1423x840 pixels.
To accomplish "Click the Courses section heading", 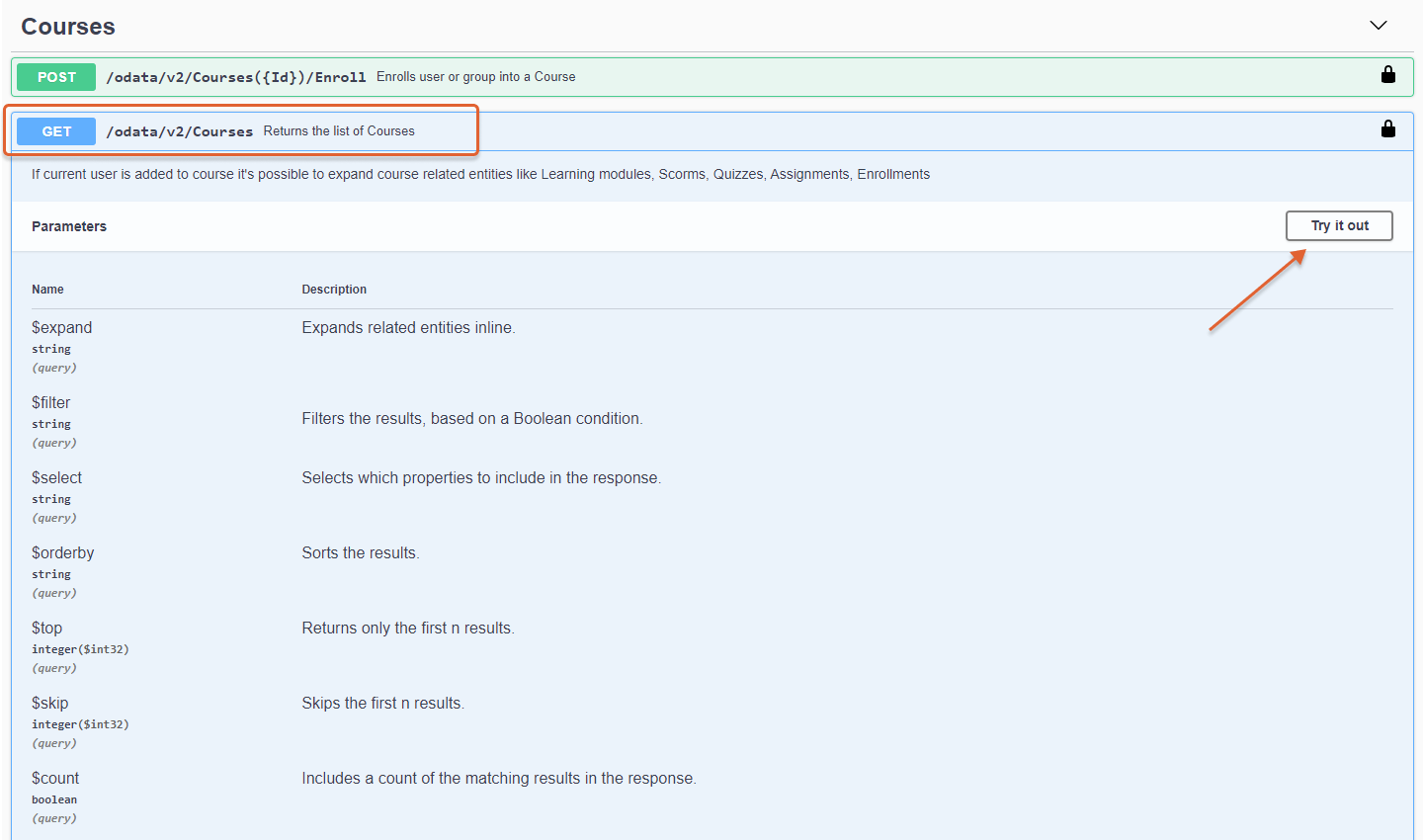I will (x=68, y=27).
